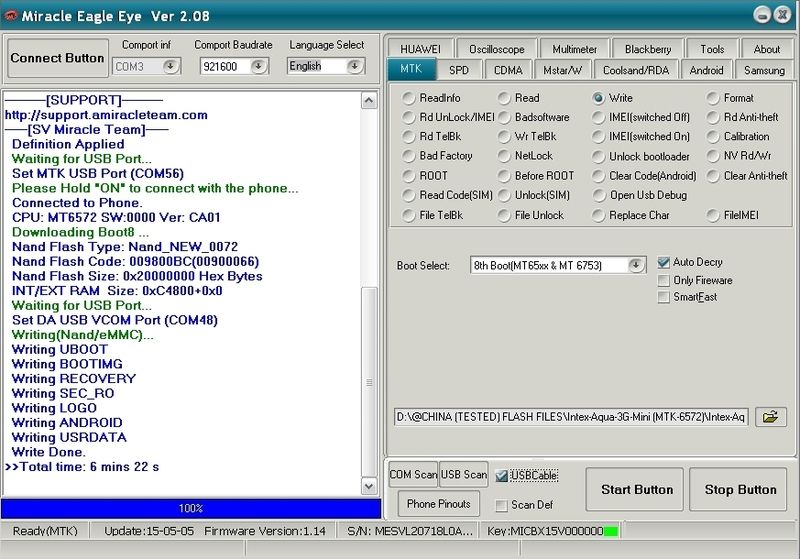This screenshot has width=800, height=559.
Task: Open Phone Pinouts
Action: 438,504
